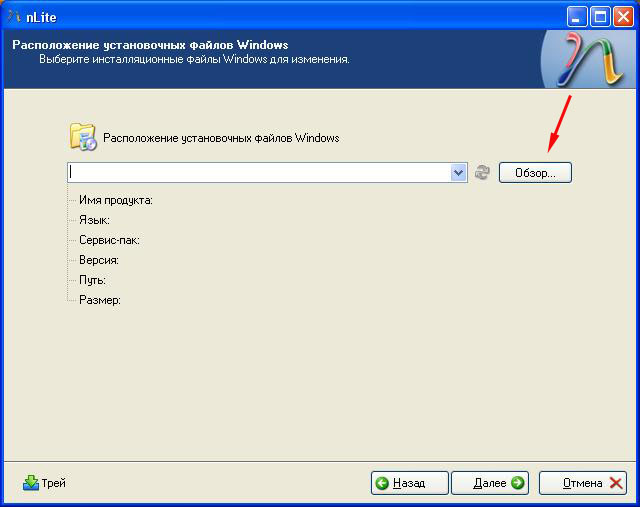Screen dimensions: 640x507
Task: Click the folder icon beside location label
Action: (83, 137)
